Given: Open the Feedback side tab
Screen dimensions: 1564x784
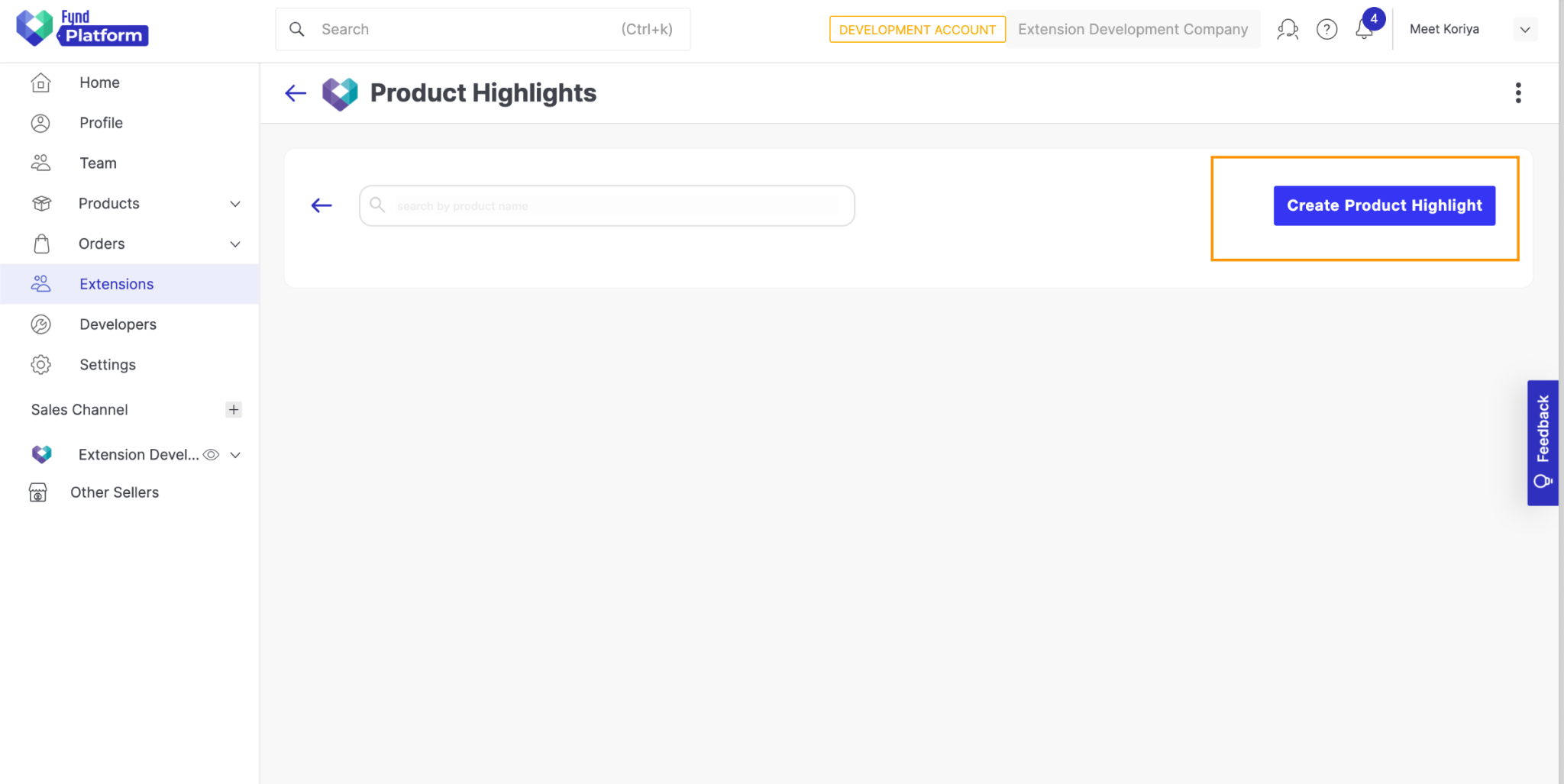Looking at the screenshot, I should (1543, 443).
